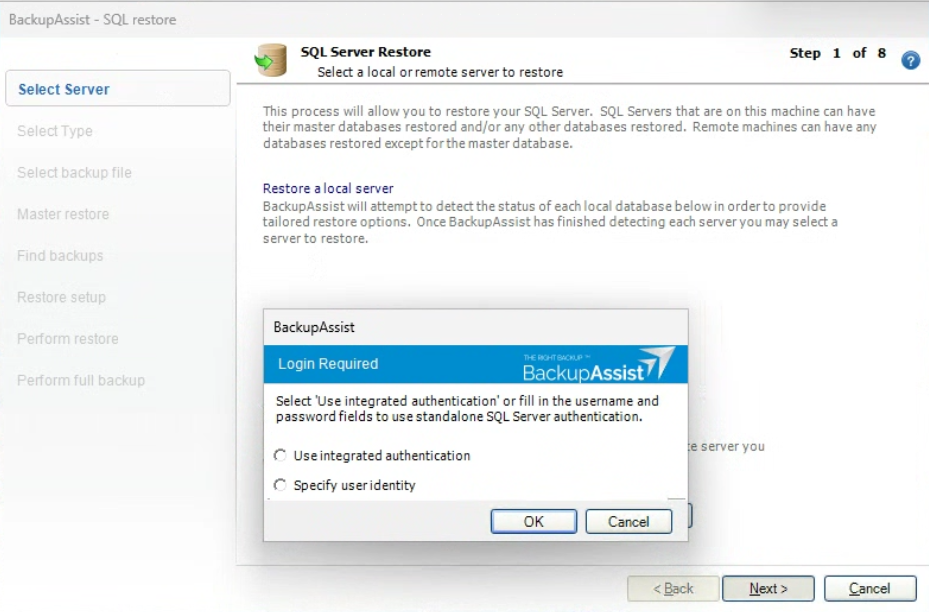Click the BackupAssist logo in the login dialog
Screen dimensions: 929x612
pyautogui.click(x=597, y=368)
